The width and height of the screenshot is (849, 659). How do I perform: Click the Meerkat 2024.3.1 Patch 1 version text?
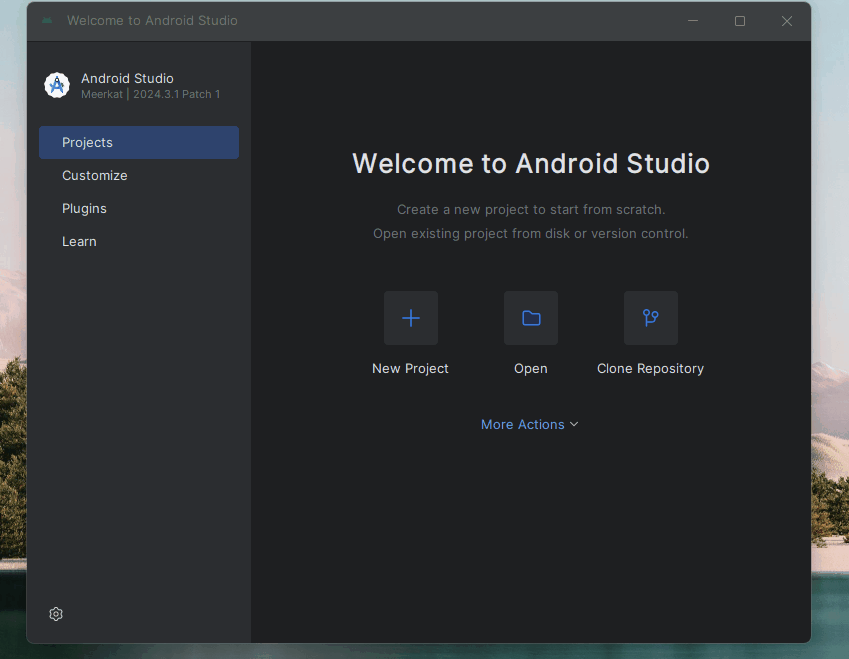pos(151,94)
